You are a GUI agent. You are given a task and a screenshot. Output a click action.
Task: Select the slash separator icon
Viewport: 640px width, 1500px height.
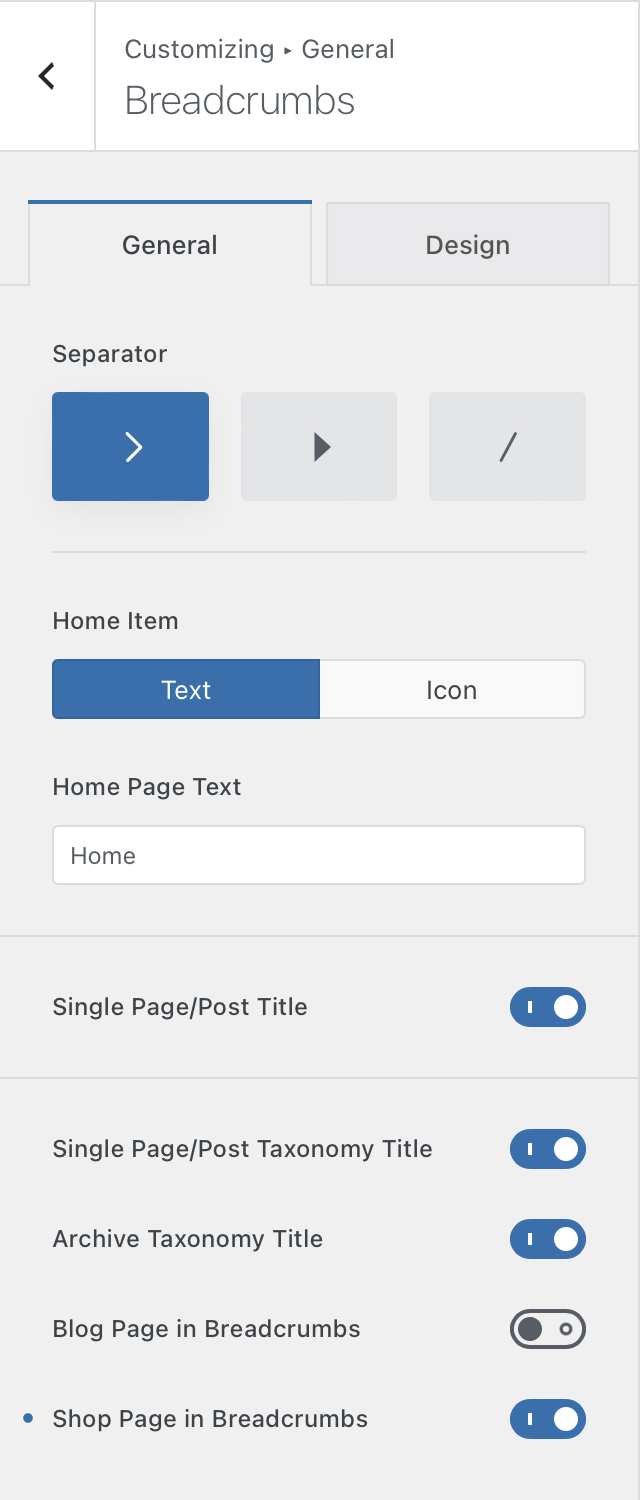[x=507, y=446]
